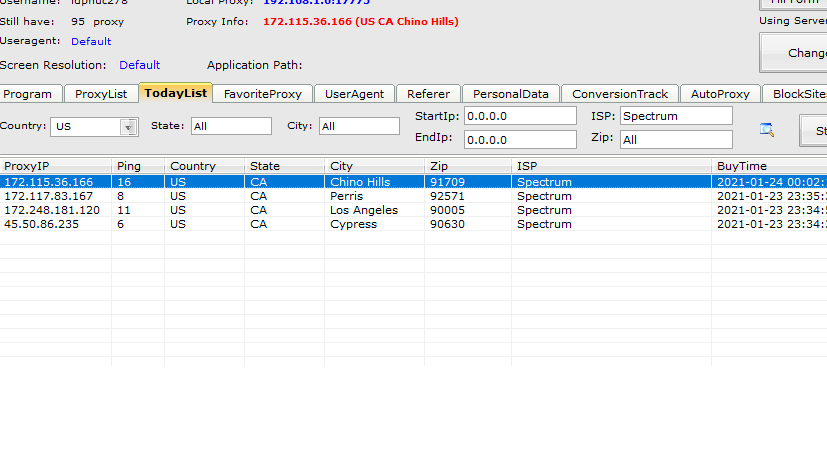
Task: Select proxy row 172.248.181.120
Action: 414,210
